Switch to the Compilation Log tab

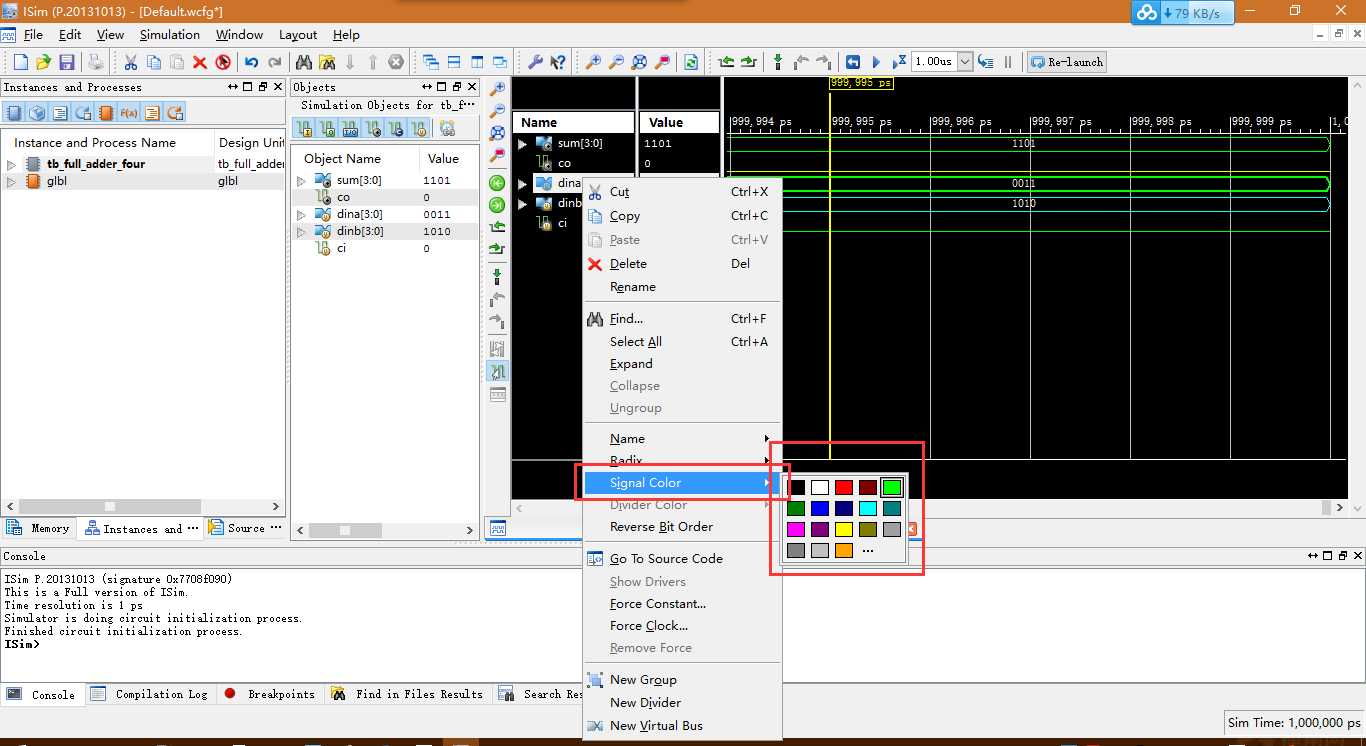tap(150, 694)
